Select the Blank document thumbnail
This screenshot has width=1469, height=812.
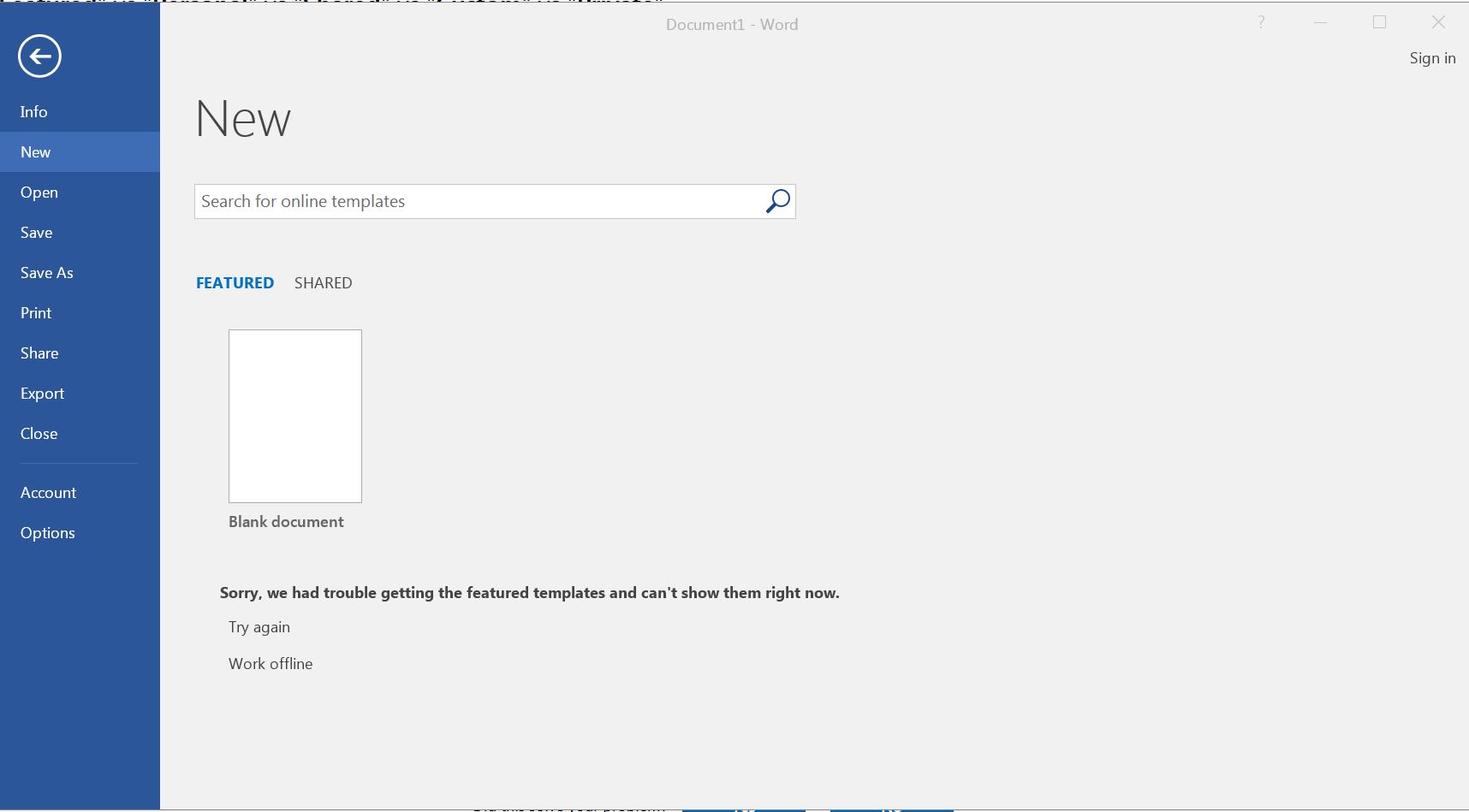click(x=295, y=416)
